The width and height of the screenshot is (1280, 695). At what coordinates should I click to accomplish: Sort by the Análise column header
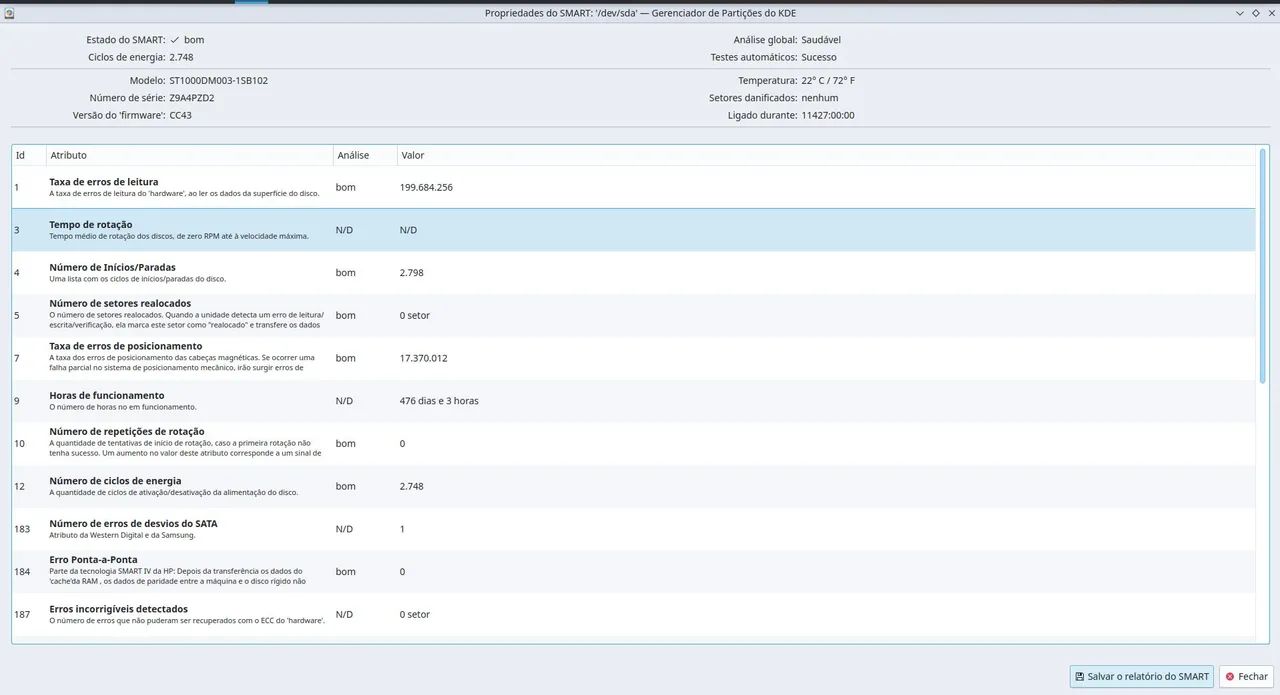click(365, 155)
